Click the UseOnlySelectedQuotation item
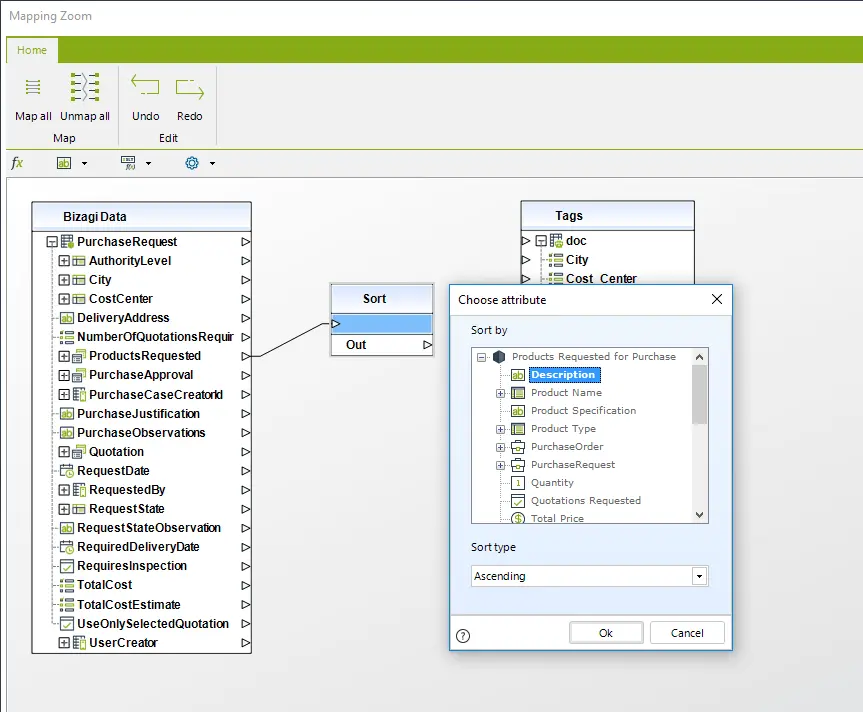This screenshot has height=712, width=863. (153, 623)
